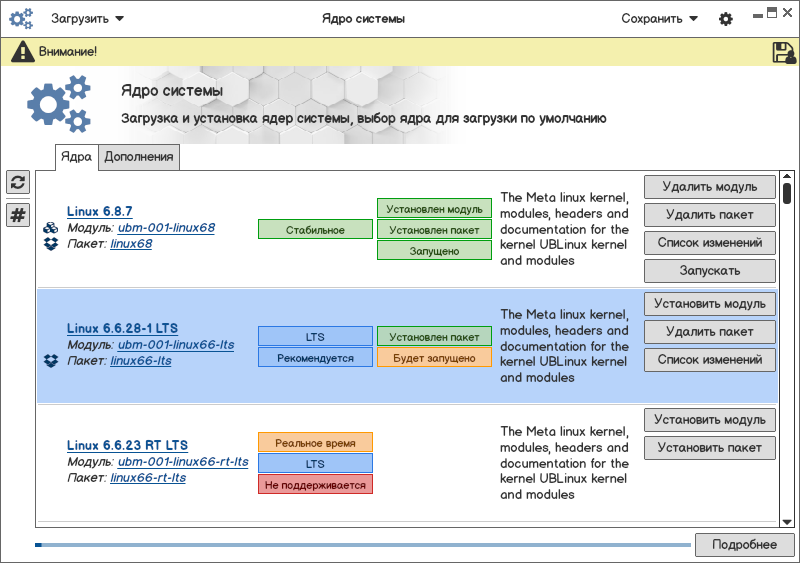Expand the Загрузить dropdown menu
The image size is (800, 563).
[87, 19]
